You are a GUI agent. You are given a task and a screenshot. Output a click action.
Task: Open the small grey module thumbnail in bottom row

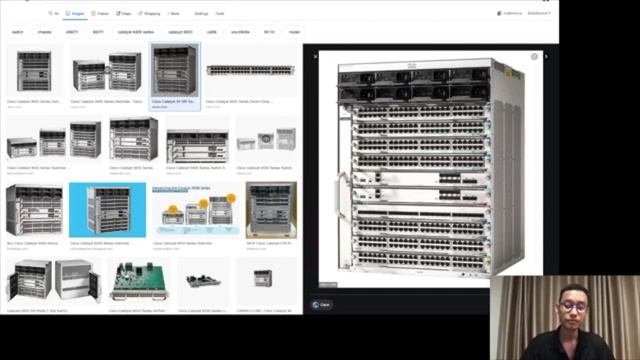click(x=203, y=282)
